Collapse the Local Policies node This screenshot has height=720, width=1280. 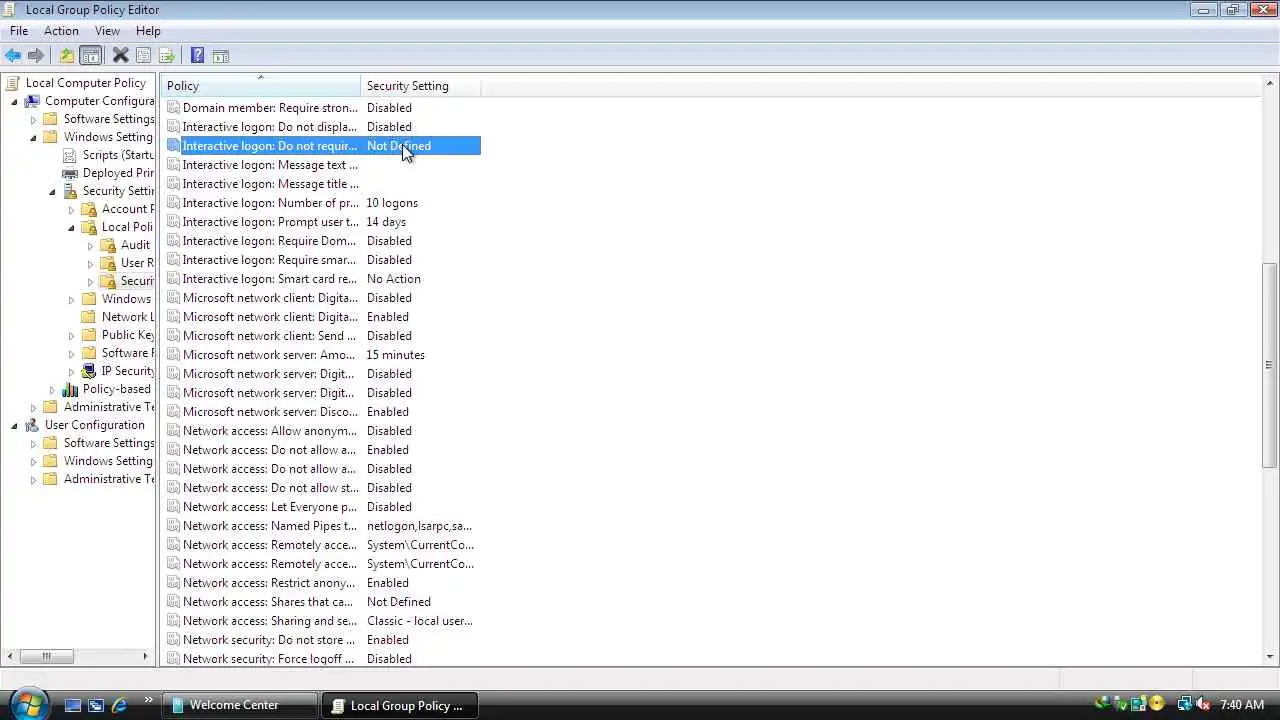click(71, 227)
